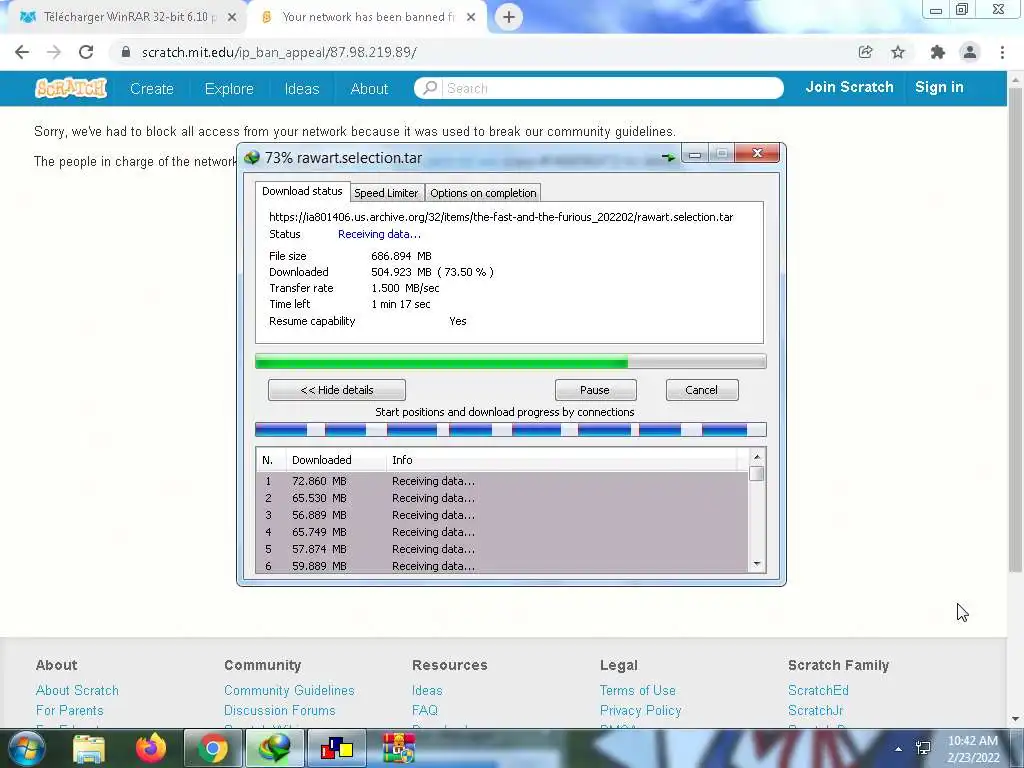Click Sign in on Scratch

pyautogui.click(x=939, y=87)
